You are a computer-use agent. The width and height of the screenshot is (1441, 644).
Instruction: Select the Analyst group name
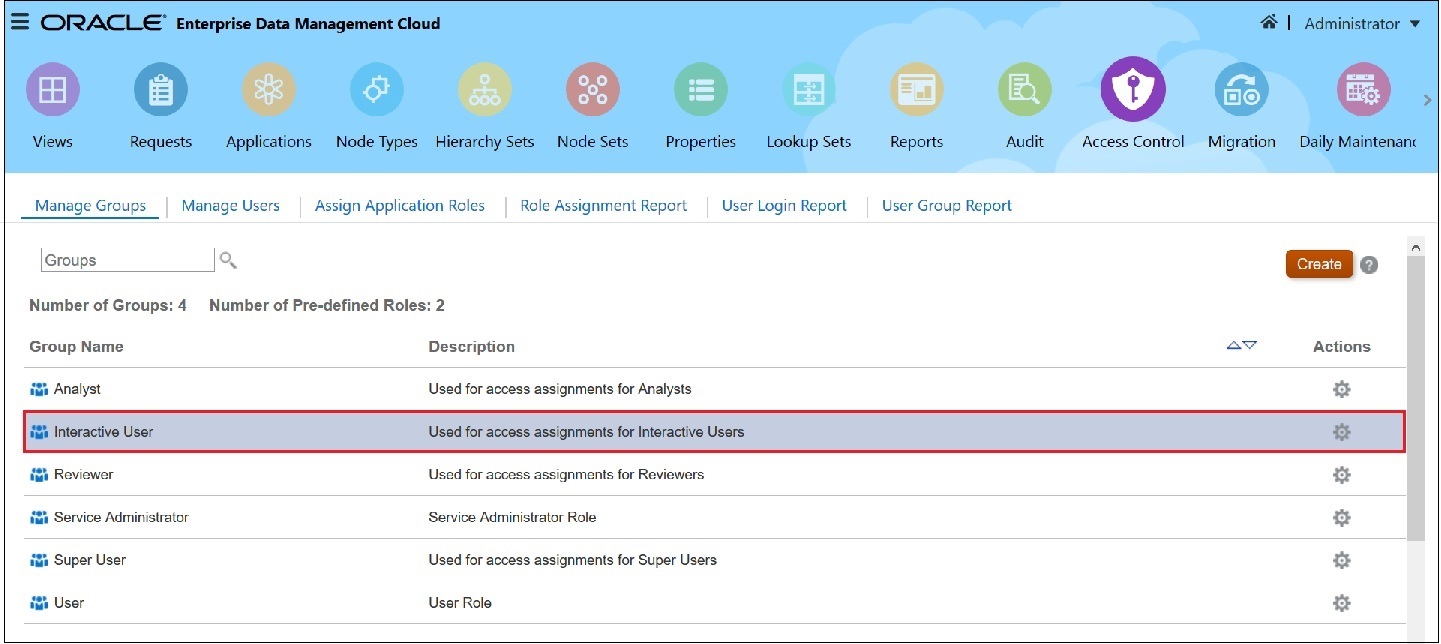click(x=77, y=389)
